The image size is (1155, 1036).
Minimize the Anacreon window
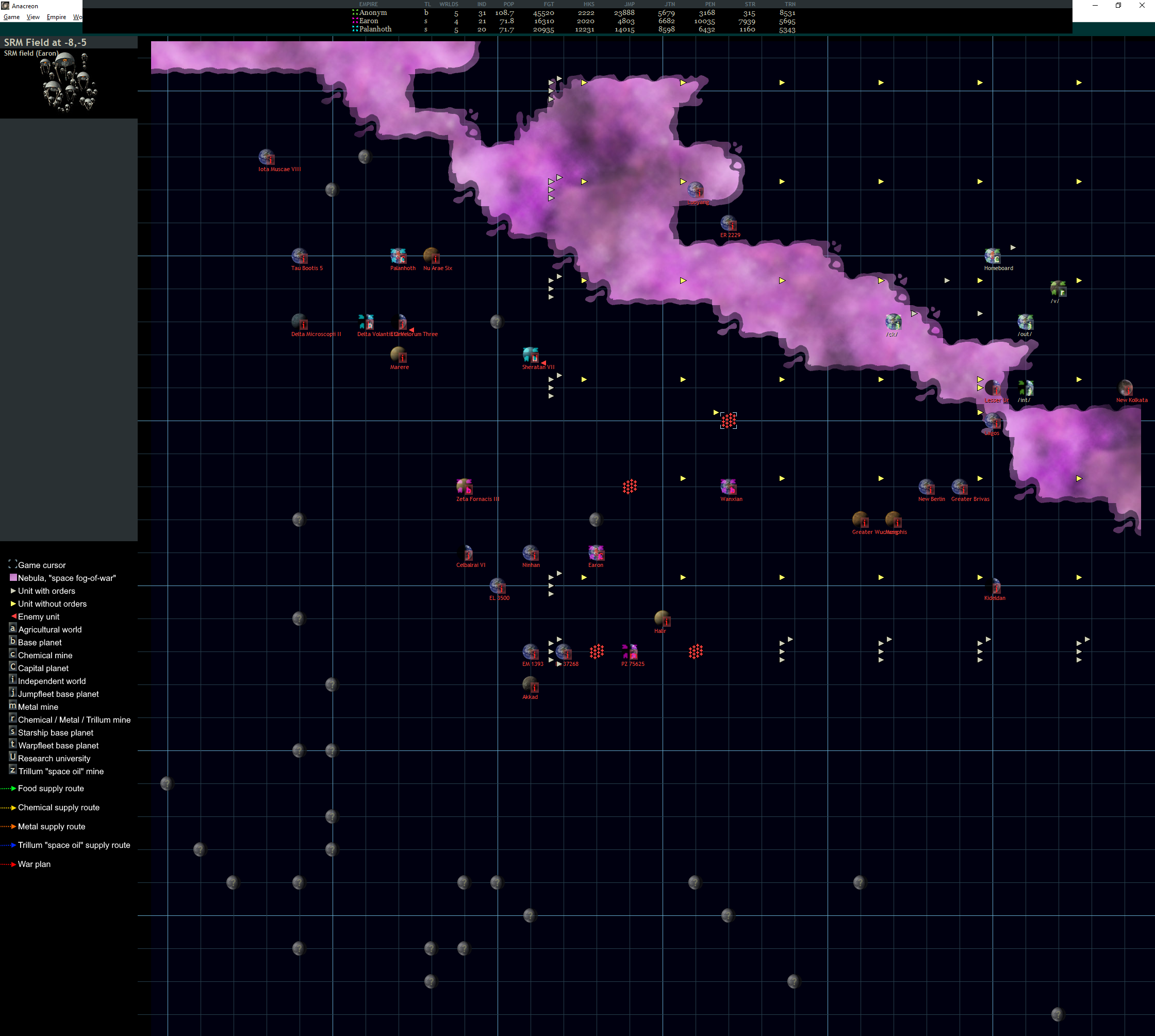coord(1095,6)
